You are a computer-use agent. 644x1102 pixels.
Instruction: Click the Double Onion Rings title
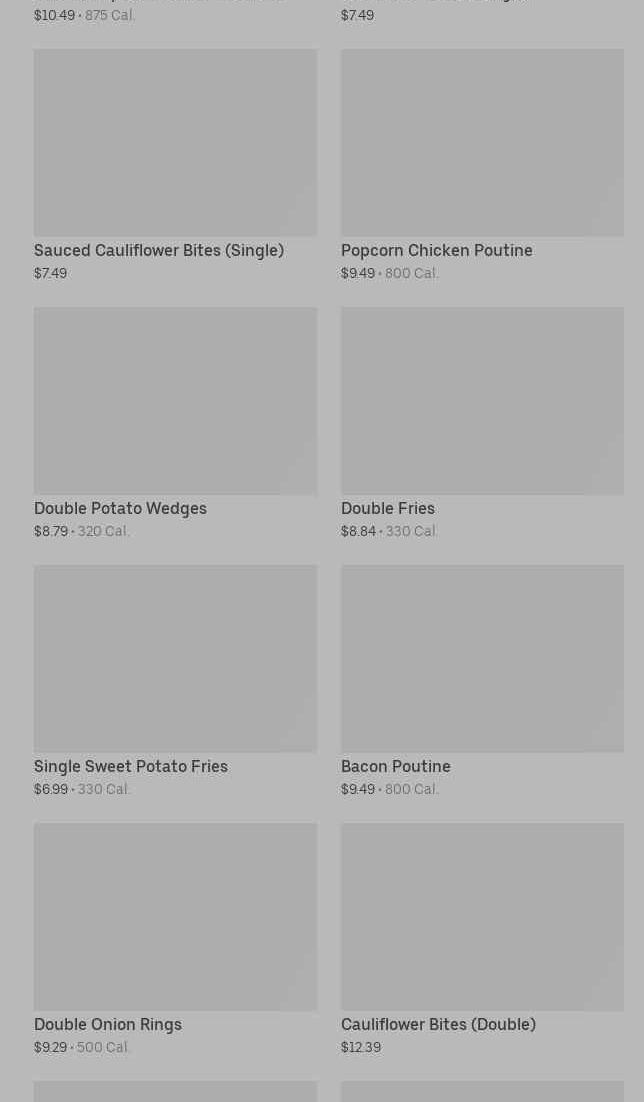108,1025
